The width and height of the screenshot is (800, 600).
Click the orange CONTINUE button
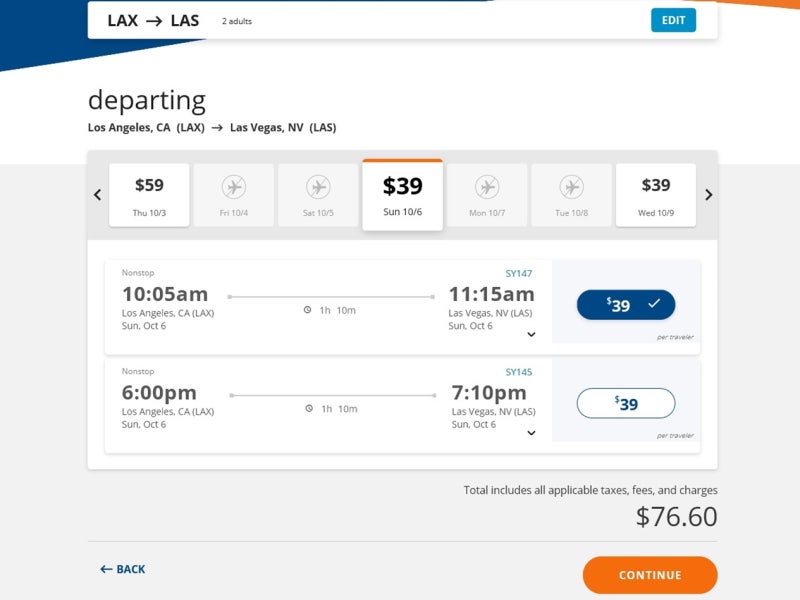point(650,575)
